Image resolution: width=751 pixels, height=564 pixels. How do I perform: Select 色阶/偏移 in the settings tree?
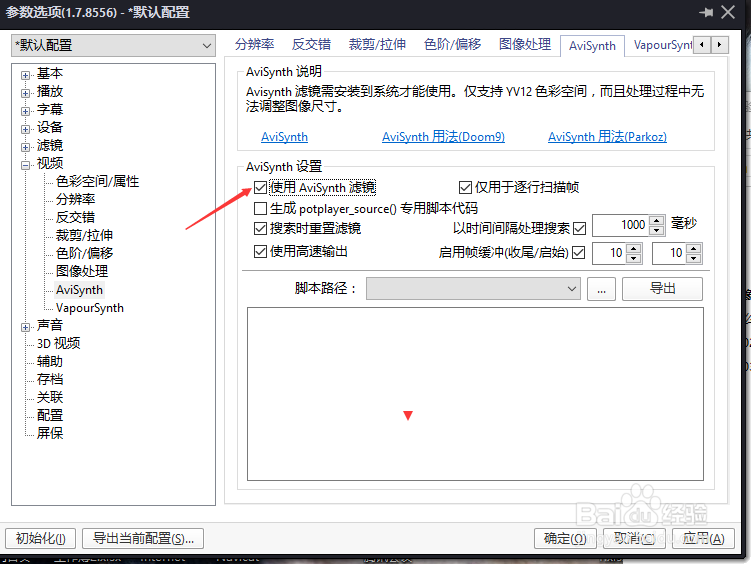84,253
